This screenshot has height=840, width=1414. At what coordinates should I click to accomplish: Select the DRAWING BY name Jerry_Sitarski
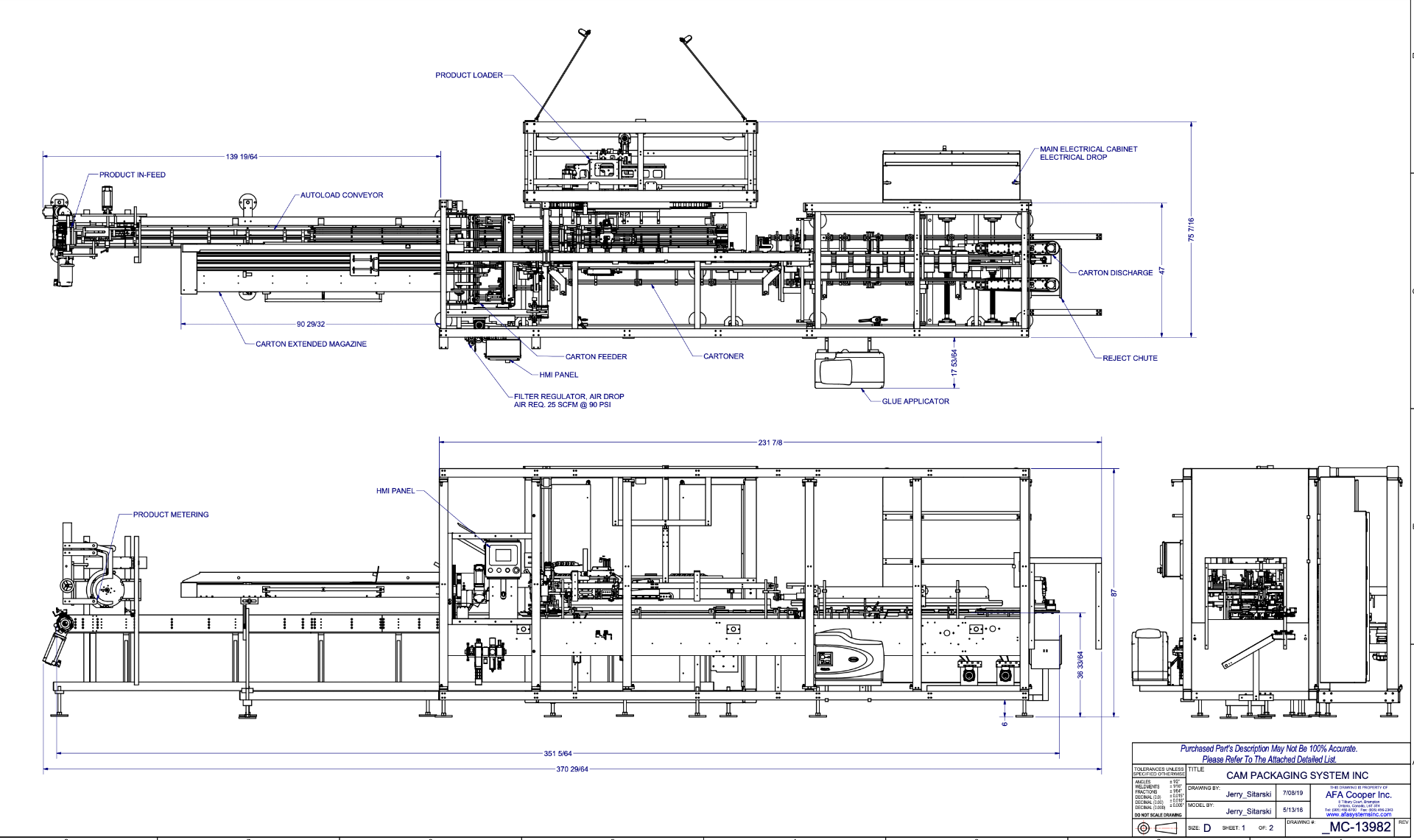(1248, 794)
